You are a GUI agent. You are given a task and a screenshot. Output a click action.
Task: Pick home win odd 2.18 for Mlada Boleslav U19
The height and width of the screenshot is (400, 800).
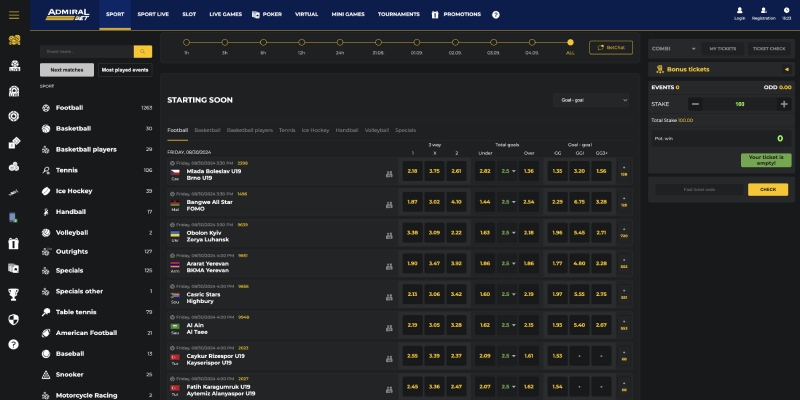point(412,171)
